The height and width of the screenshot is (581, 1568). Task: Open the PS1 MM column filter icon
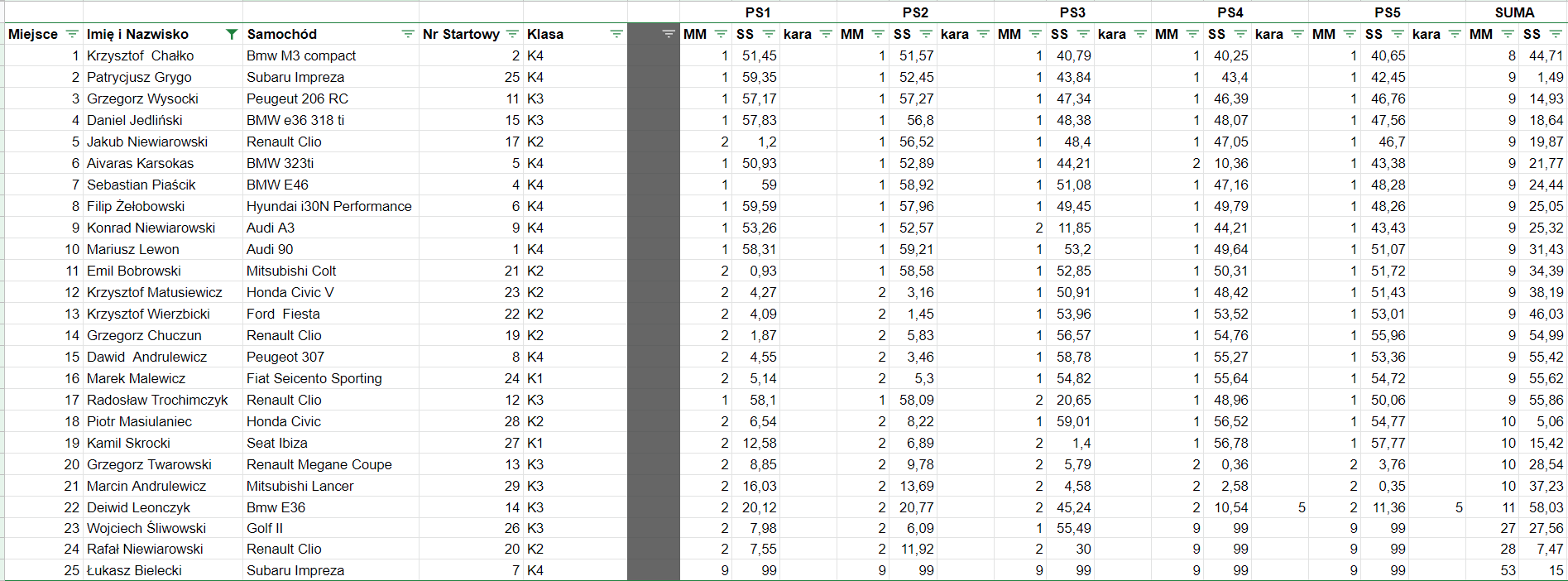(721, 34)
